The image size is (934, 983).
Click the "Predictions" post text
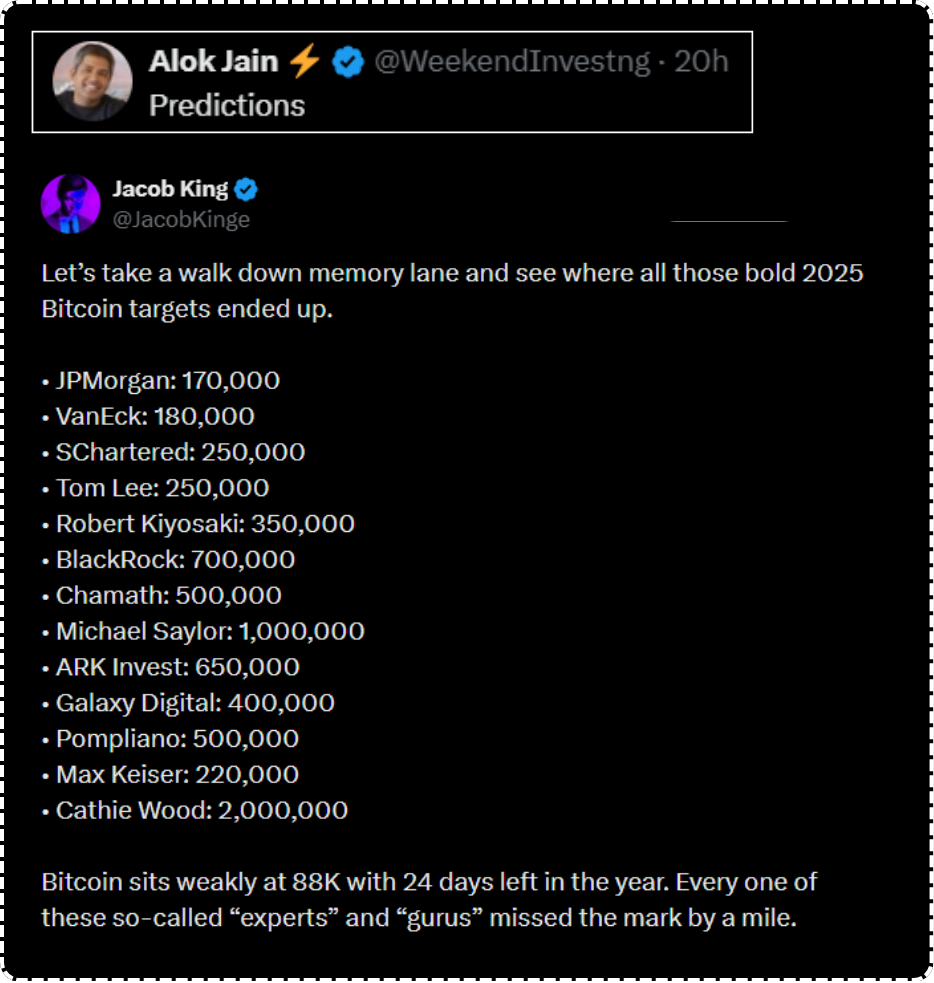pyautogui.click(x=227, y=105)
